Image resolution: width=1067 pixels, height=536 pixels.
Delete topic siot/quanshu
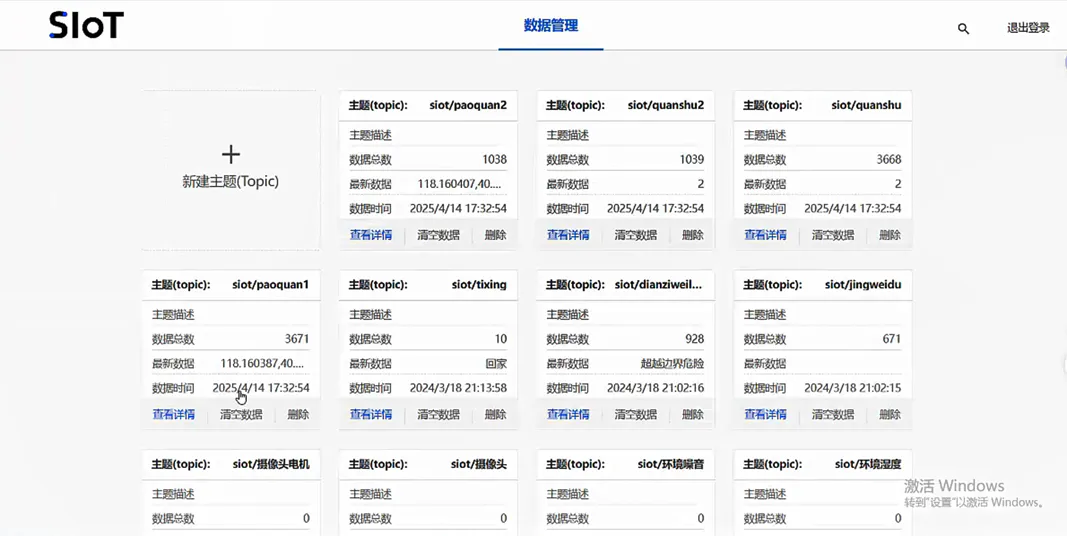point(890,235)
